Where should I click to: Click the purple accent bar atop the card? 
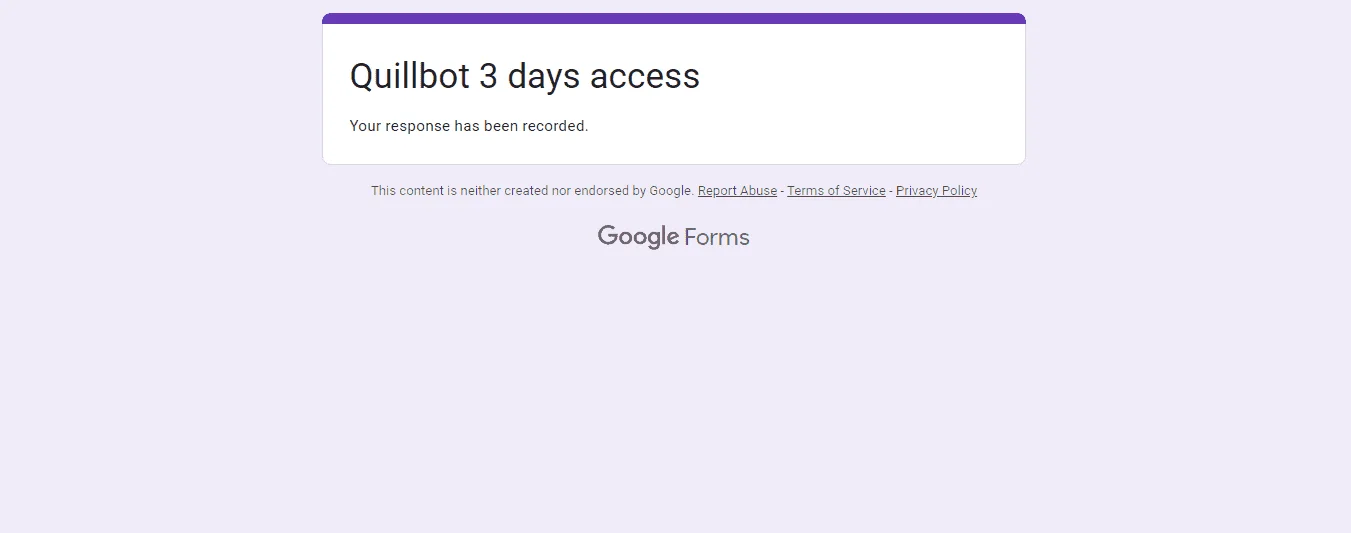pos(674,18)
